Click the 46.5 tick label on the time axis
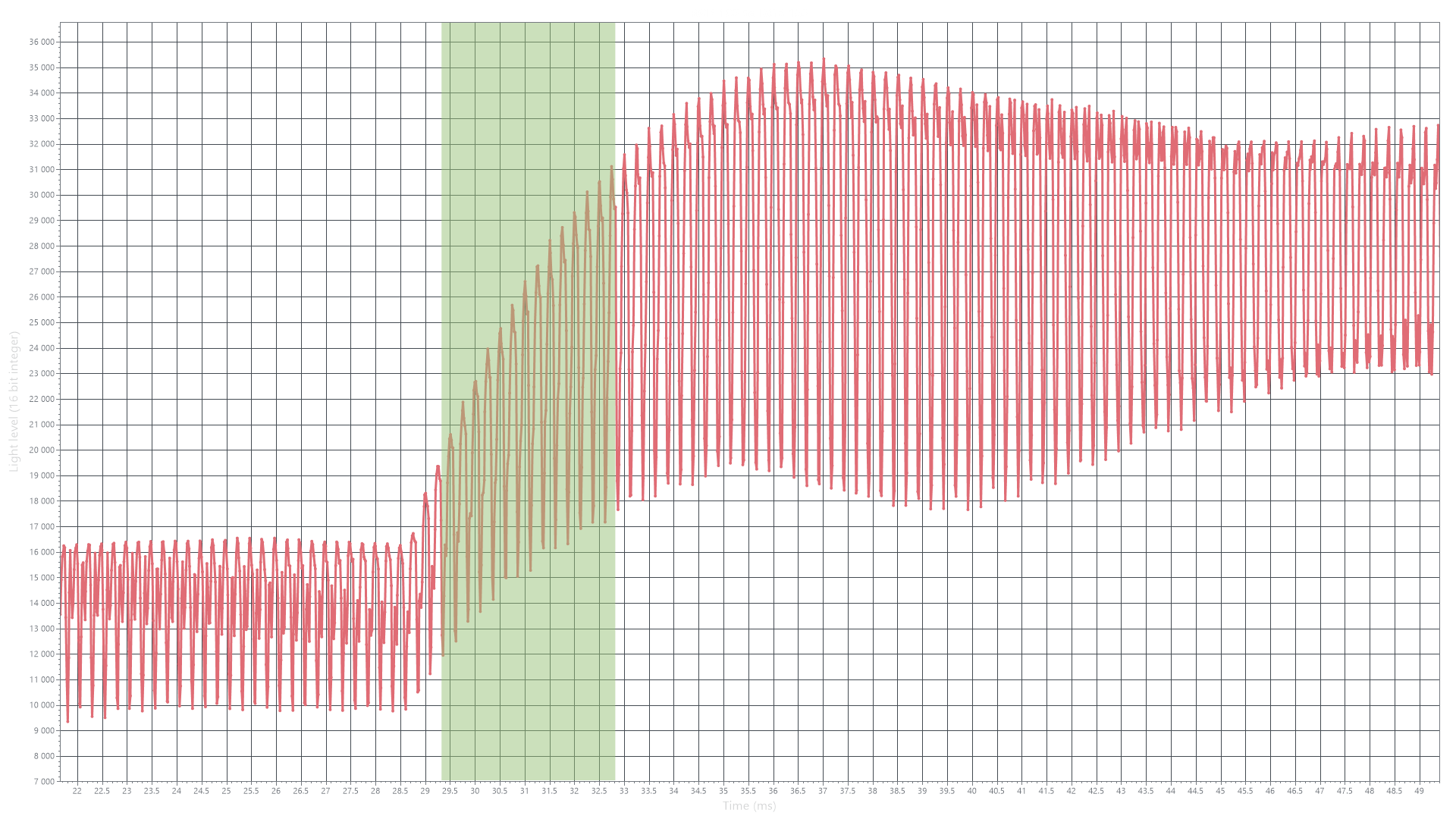Screen dimensions: 1456x819 point(1294,791)
